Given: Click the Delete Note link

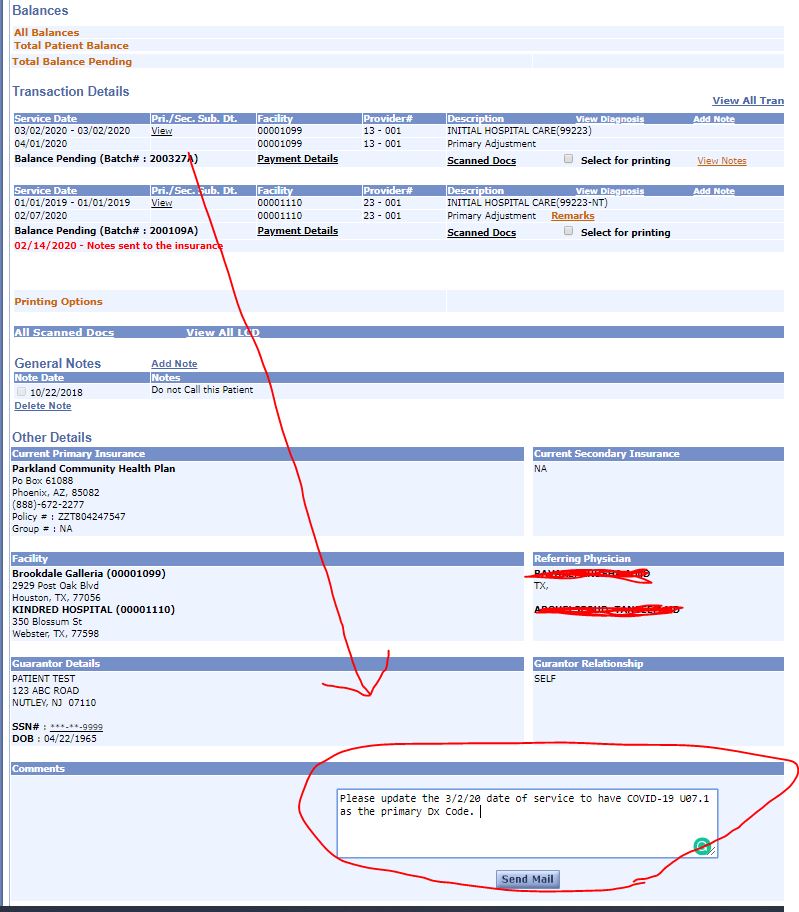Looking at the screenshot, I should click(43, 406).
